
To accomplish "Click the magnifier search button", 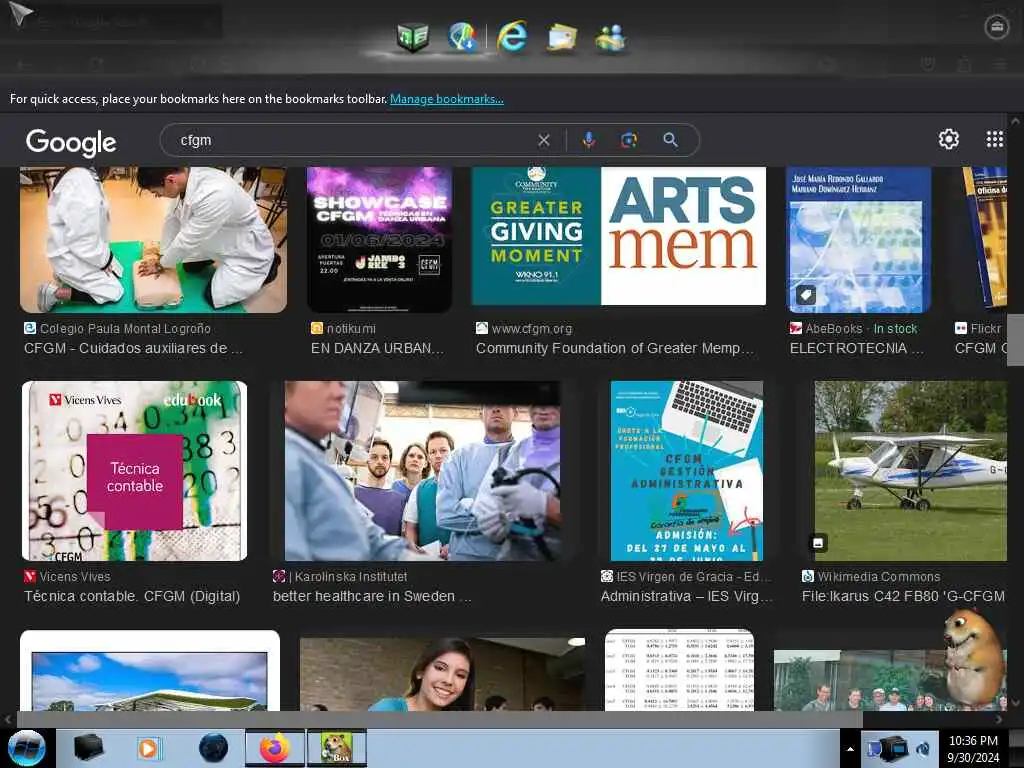I will pos(670,140).
